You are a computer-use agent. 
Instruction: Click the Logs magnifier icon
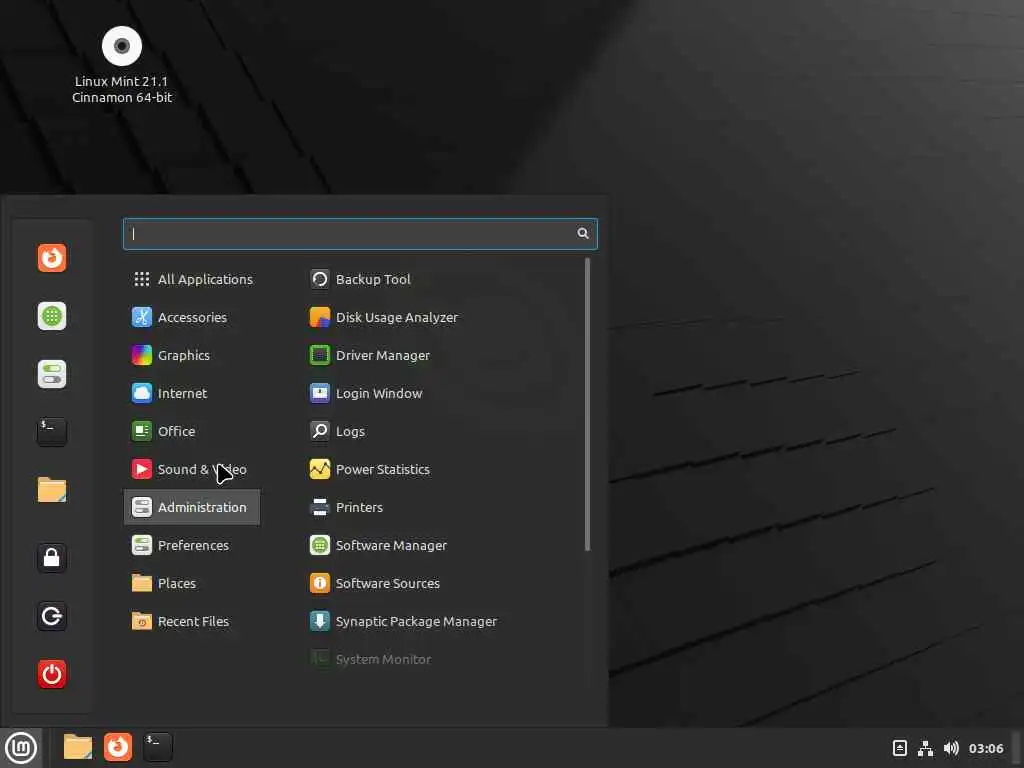(x=319, y=431)
